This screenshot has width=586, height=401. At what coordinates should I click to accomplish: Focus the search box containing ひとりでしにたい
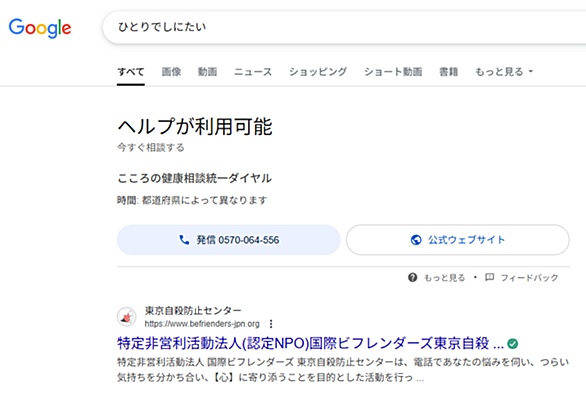pyautogui.click(x=344, y=27)
